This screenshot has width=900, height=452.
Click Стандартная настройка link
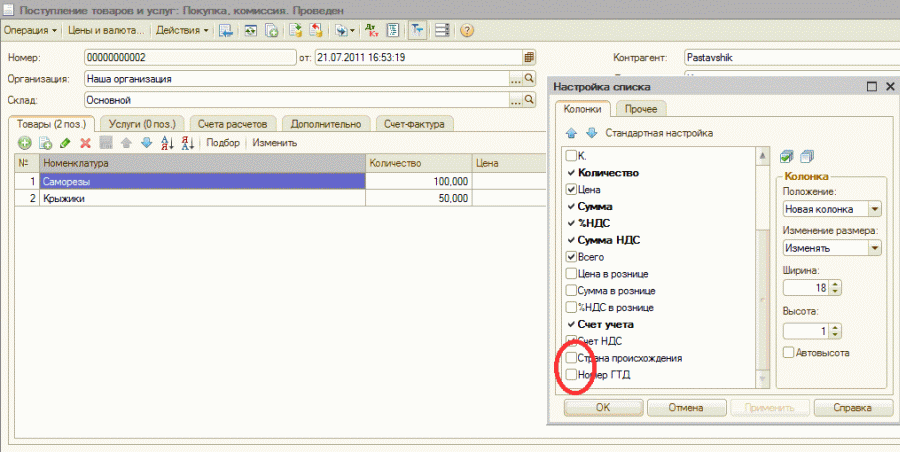[659, 133]
